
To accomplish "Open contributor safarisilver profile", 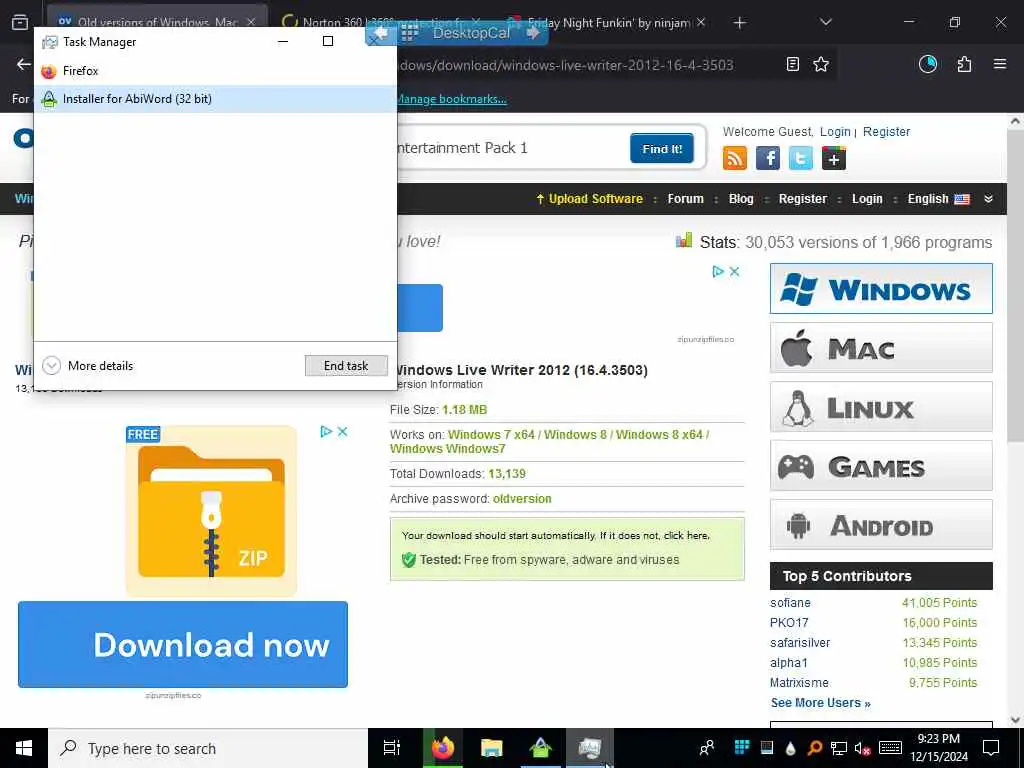I will point(800,643).
